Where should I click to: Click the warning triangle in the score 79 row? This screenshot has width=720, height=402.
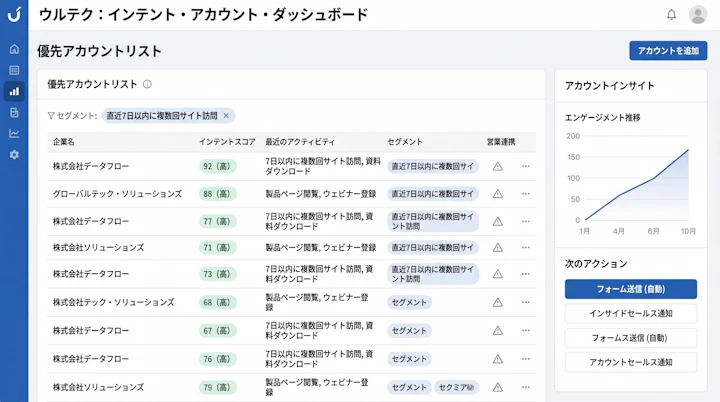498,387
